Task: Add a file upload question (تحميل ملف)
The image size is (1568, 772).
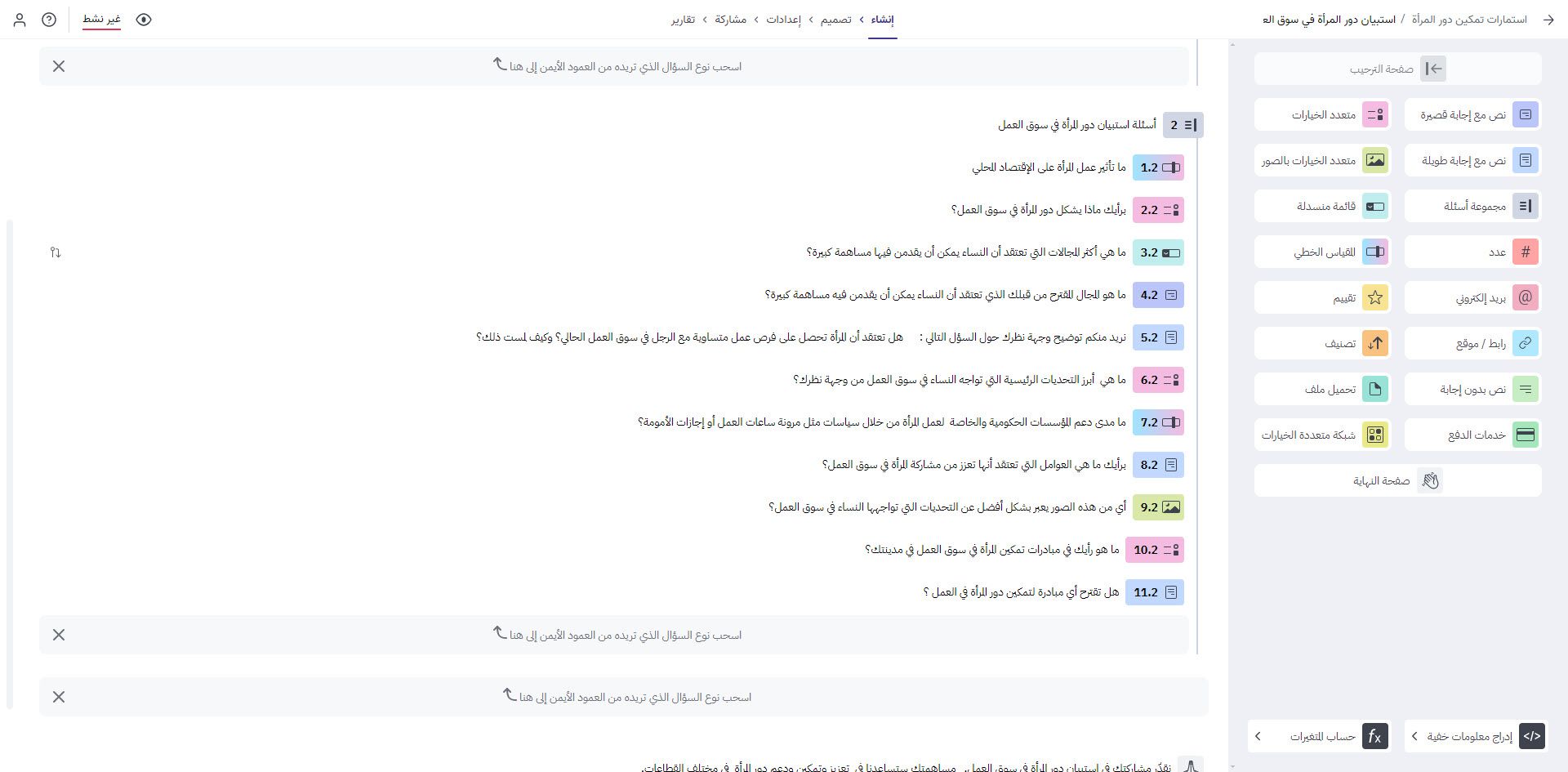Action: [x=1322, y=389]
